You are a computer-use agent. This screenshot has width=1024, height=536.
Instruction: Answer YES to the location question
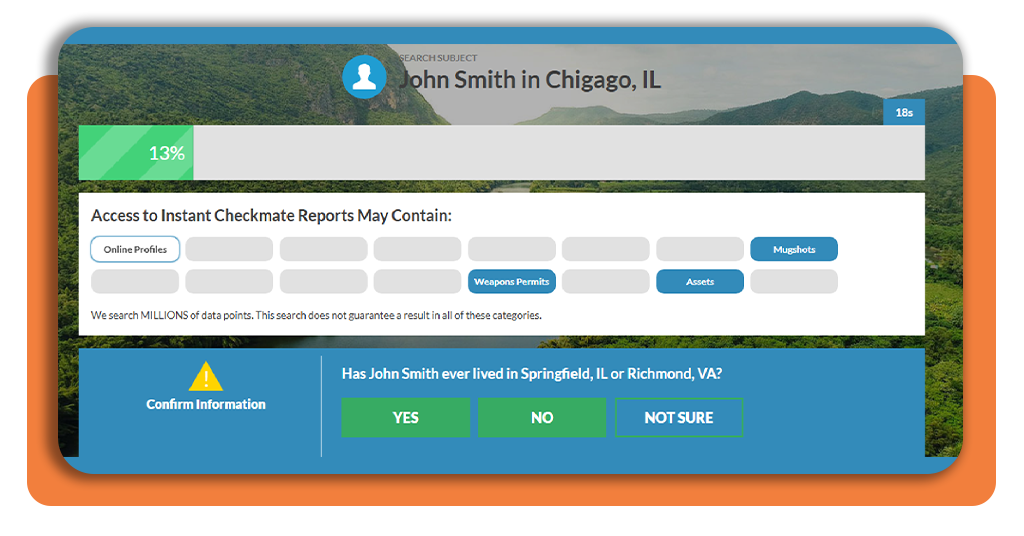coord(406,417)
